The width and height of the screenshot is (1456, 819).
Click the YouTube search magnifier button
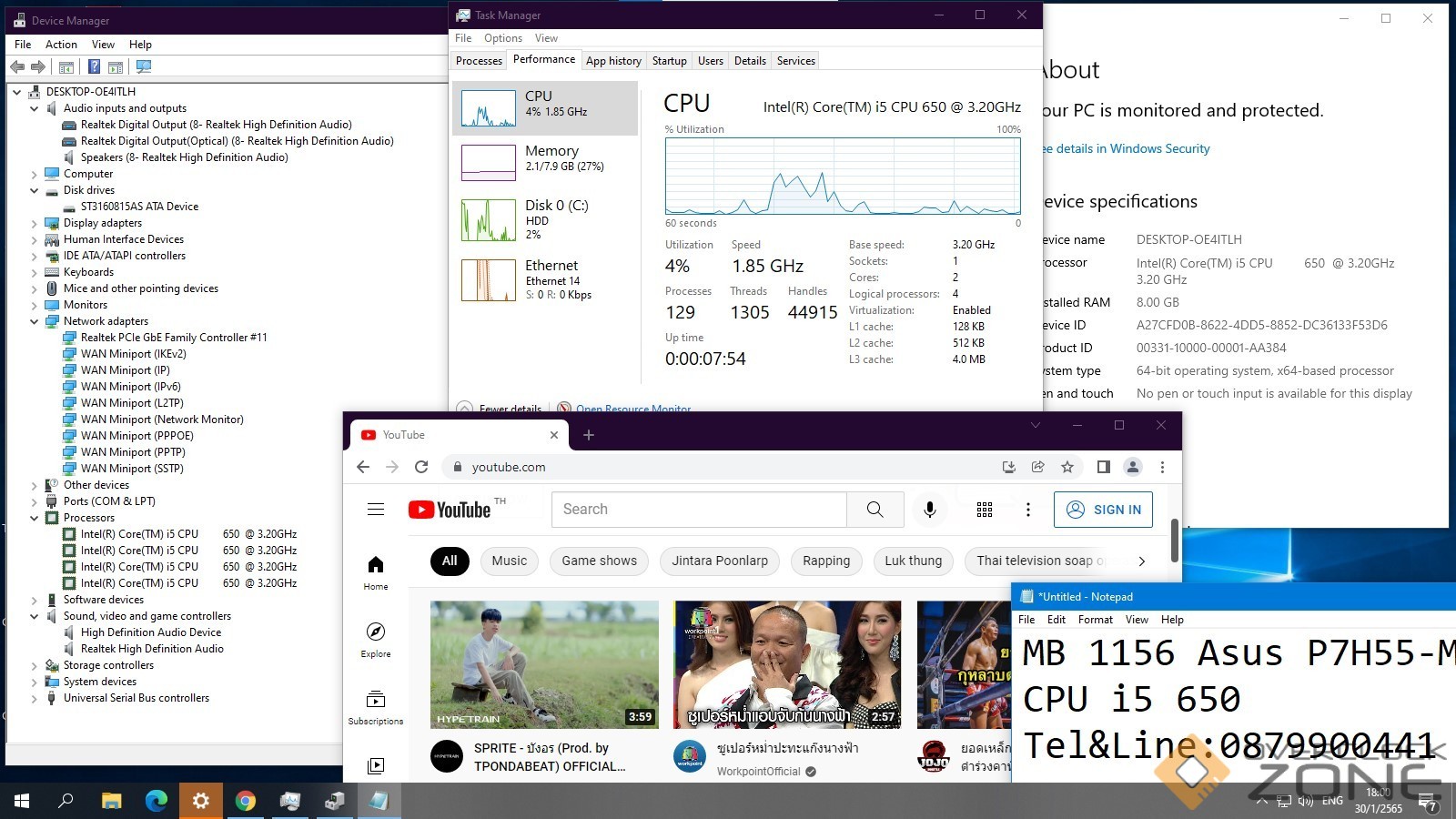(x=875, y=510)
